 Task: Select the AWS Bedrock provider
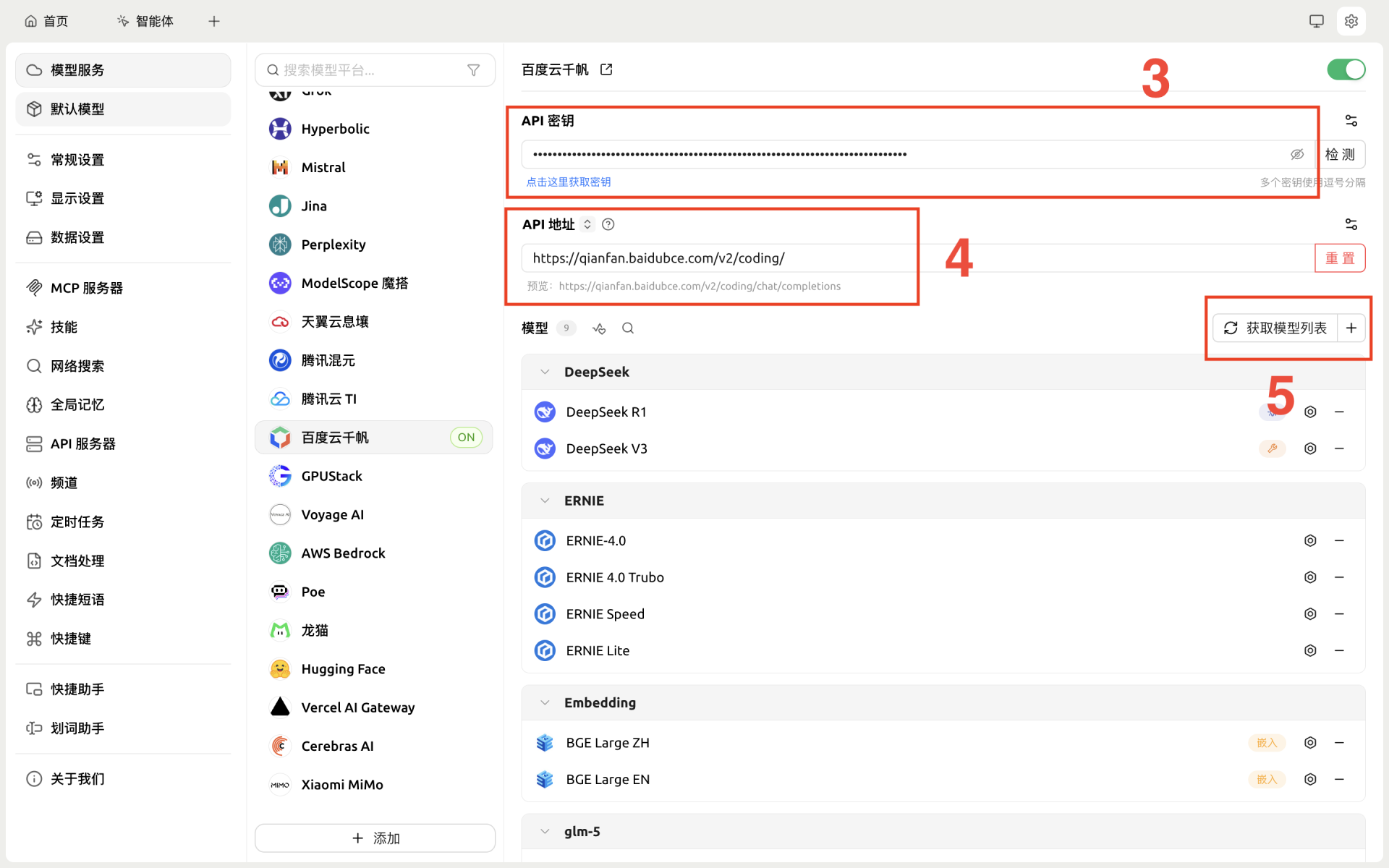[374, 553]
